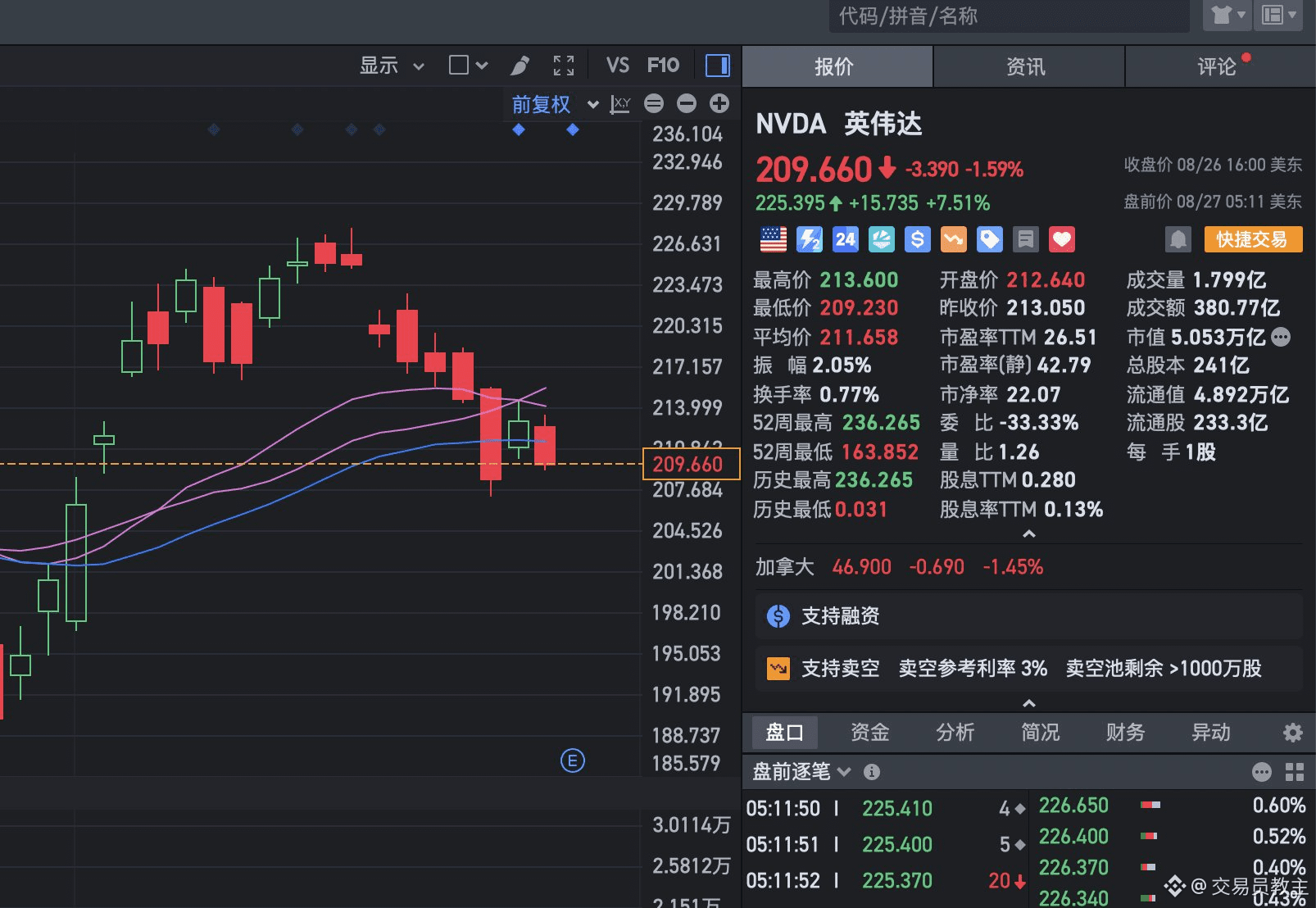The width and height of the screenshot is (1316, 908).
Task: Collapse the margin and short-selling section
Action: point(1029,703)
